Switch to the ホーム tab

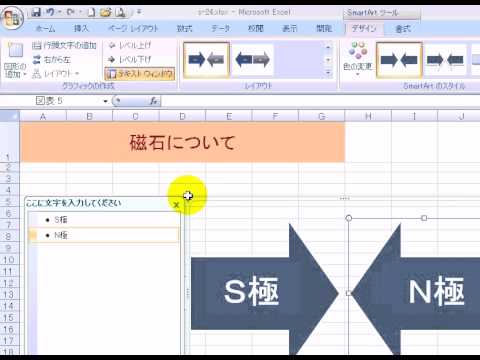click(45, 29)
